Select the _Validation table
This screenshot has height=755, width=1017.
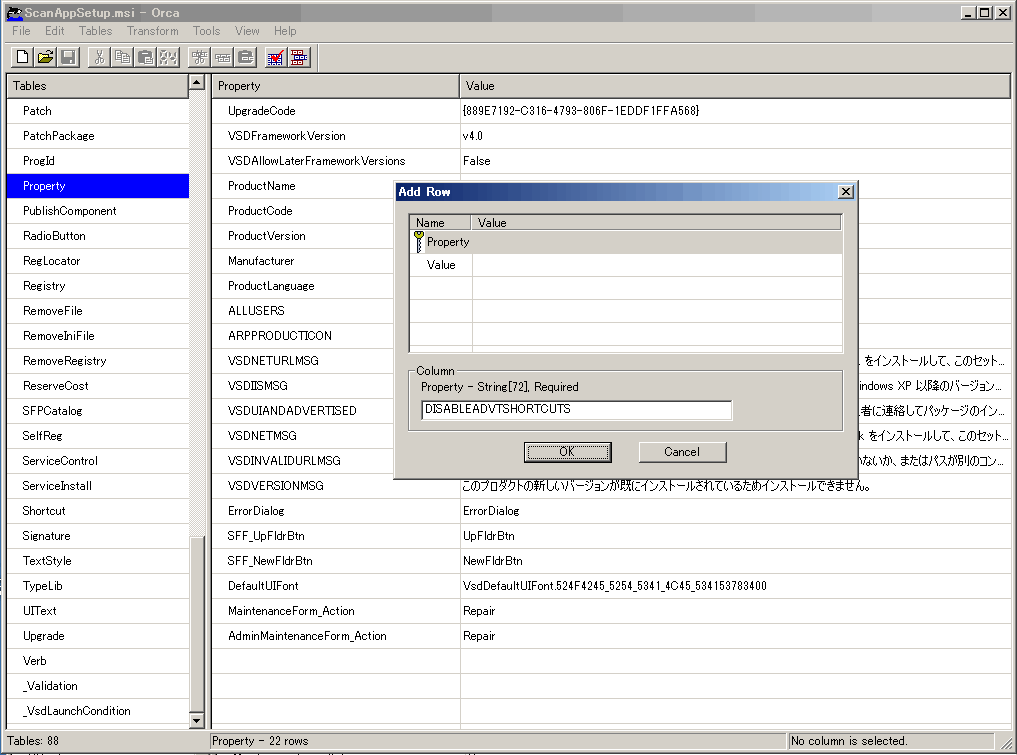pyautogui.click(x=97, y=686)
